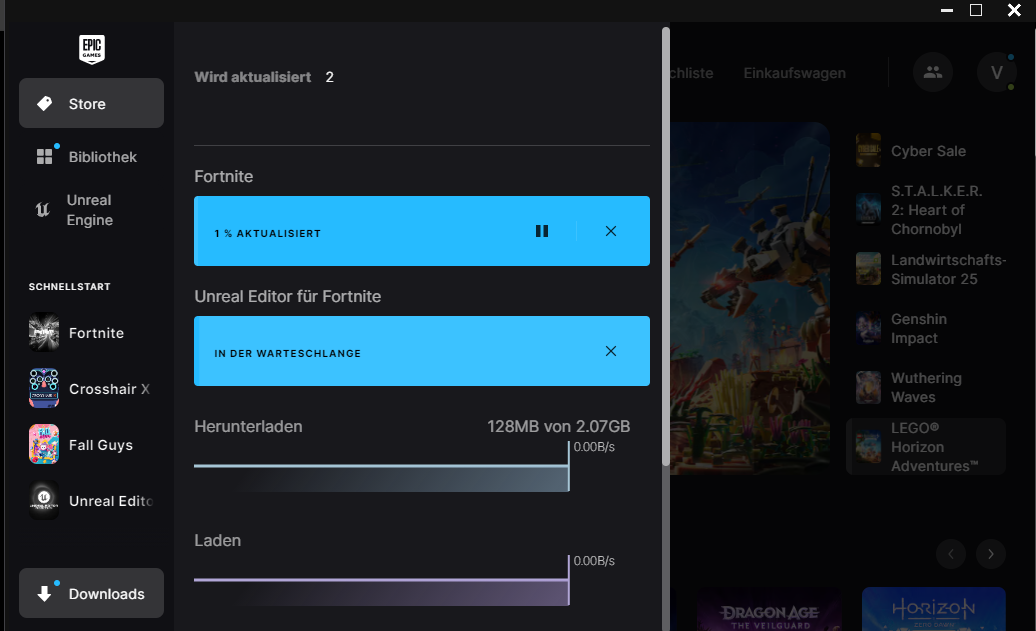Click the 'In der Warteschlange' status bar
The height and width of the screenshot is (631, 1036).
coord(422,351)
